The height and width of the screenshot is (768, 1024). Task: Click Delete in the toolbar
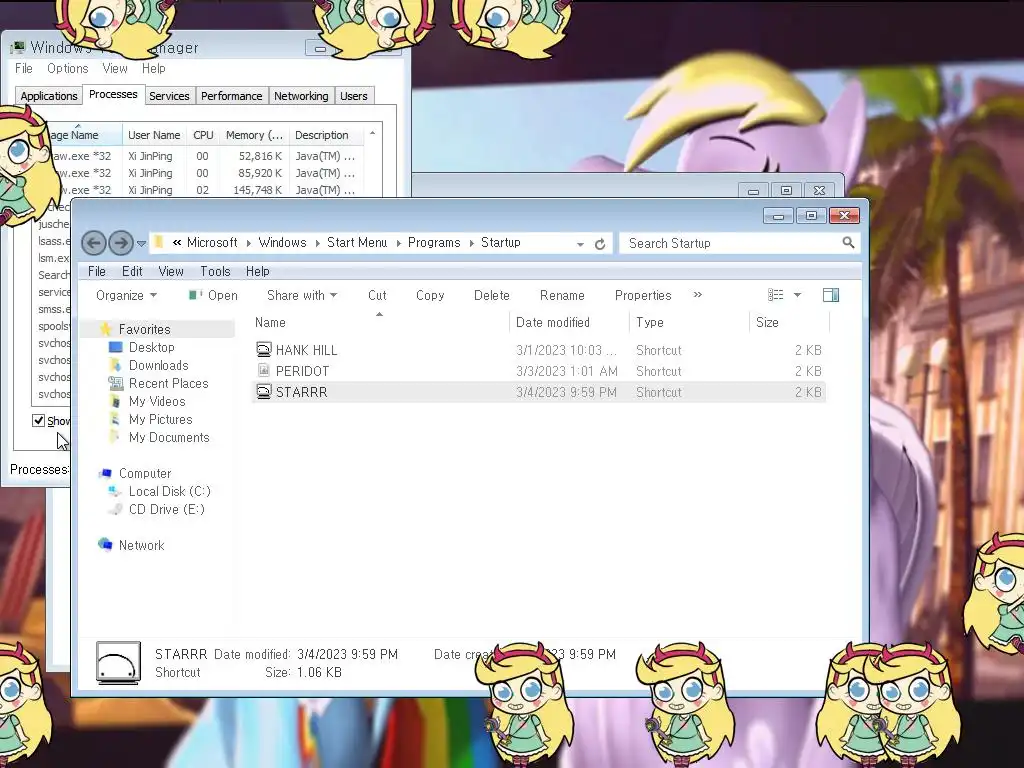pyautogui.click(x=491, y=295)
